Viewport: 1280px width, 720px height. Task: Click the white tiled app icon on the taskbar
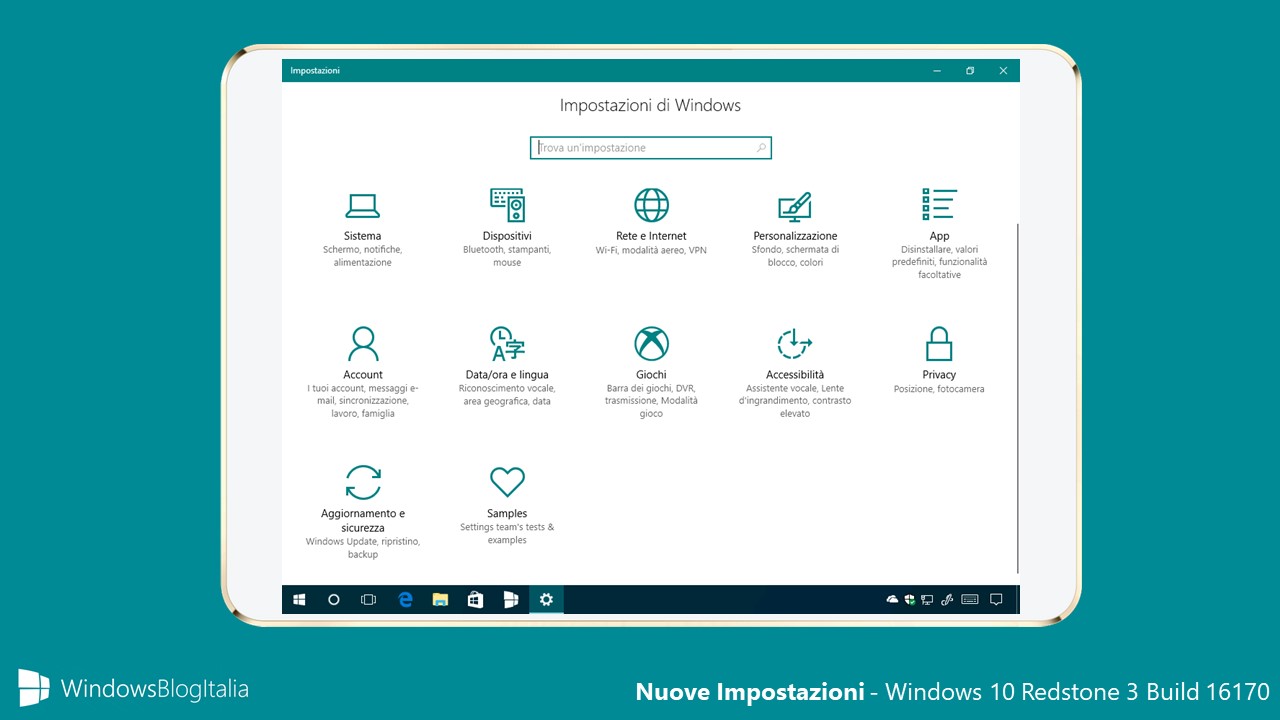511,599
